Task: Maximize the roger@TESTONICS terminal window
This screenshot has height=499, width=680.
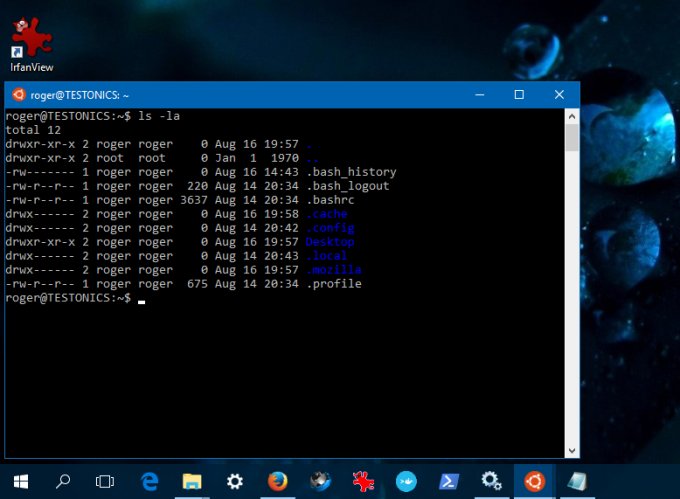Action: 519,95
